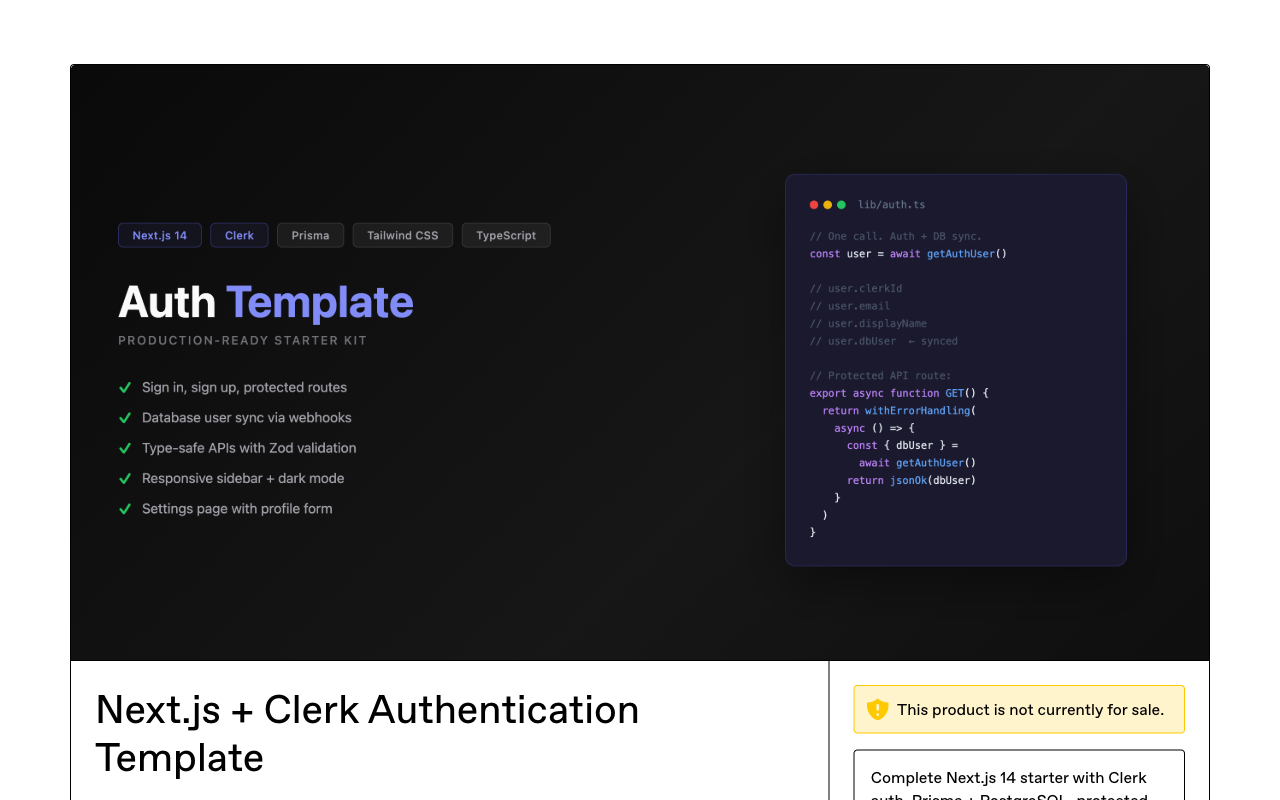This screenshot has height=800, width=1280.
Task: Click the yellow traffic light dot
Action: (827, 204)
